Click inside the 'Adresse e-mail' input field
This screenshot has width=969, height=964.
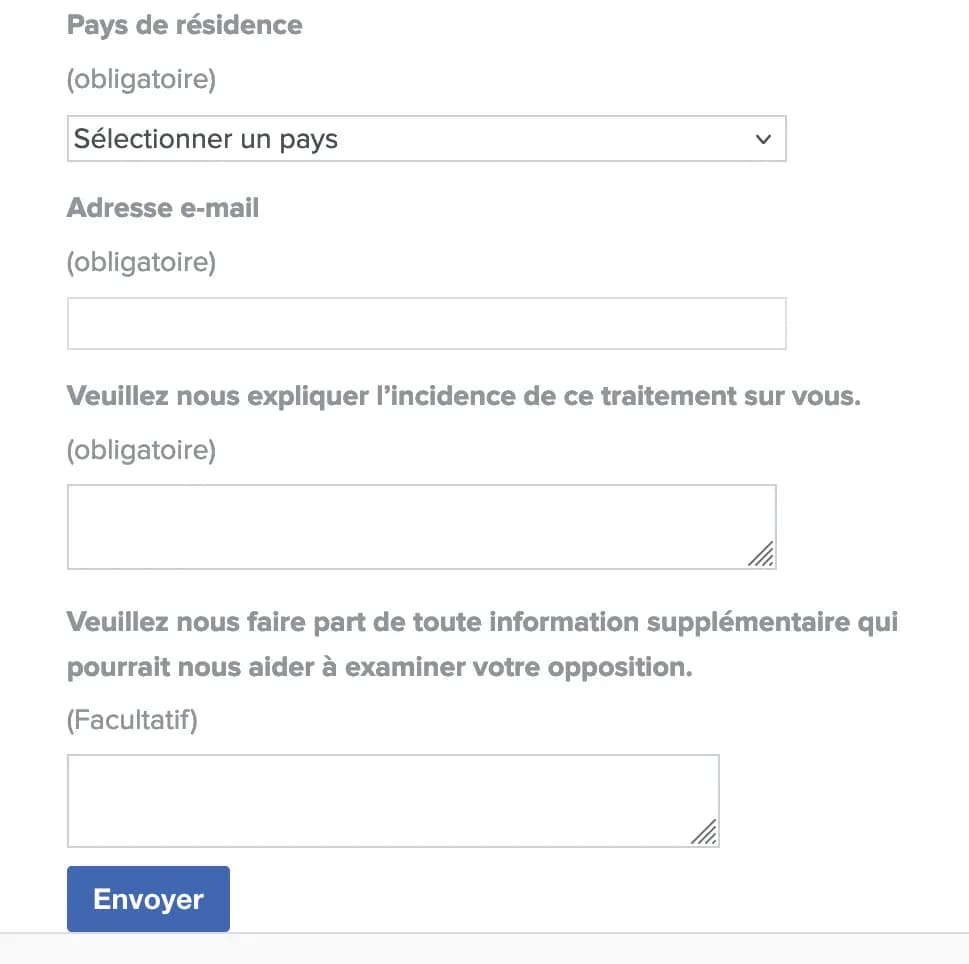[x=427, y=323]
